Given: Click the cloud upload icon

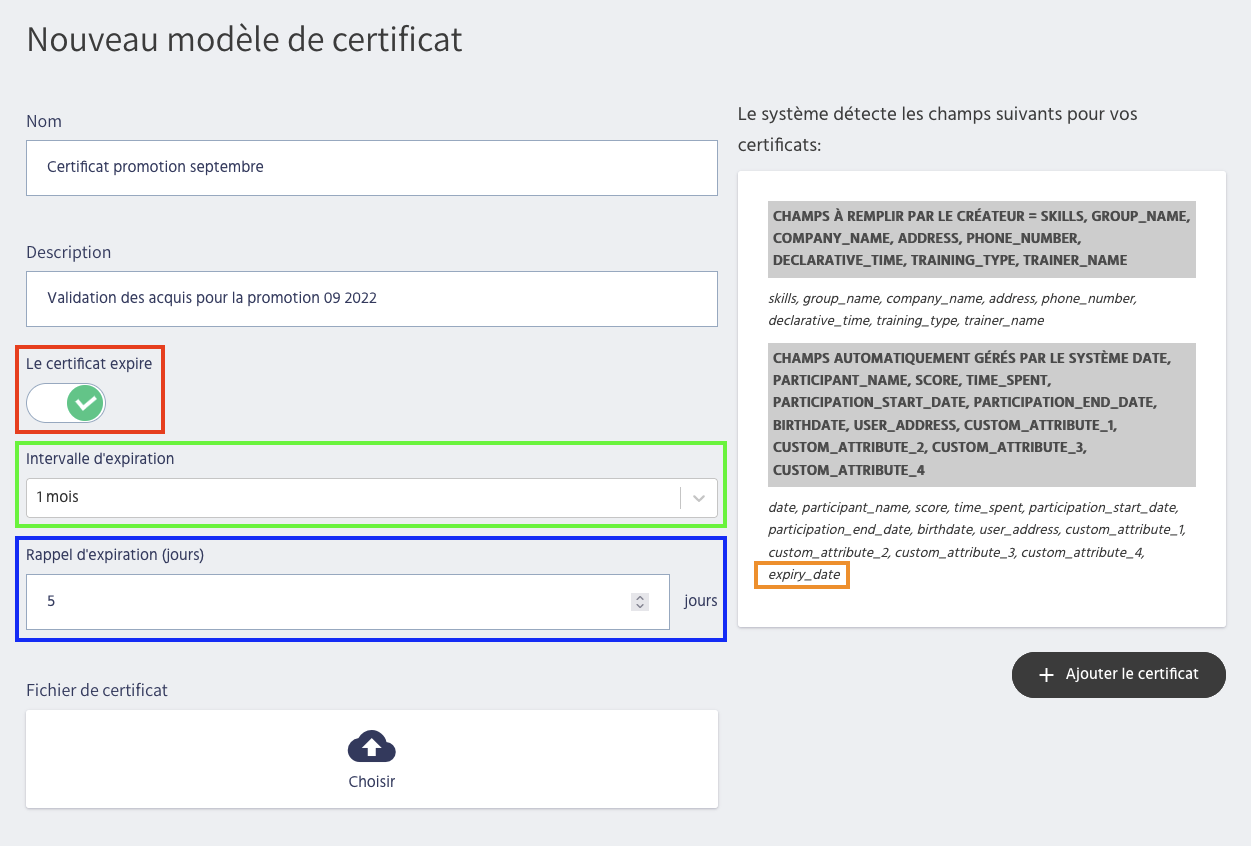Looking at the screenshot, I should tap(371, 747).
